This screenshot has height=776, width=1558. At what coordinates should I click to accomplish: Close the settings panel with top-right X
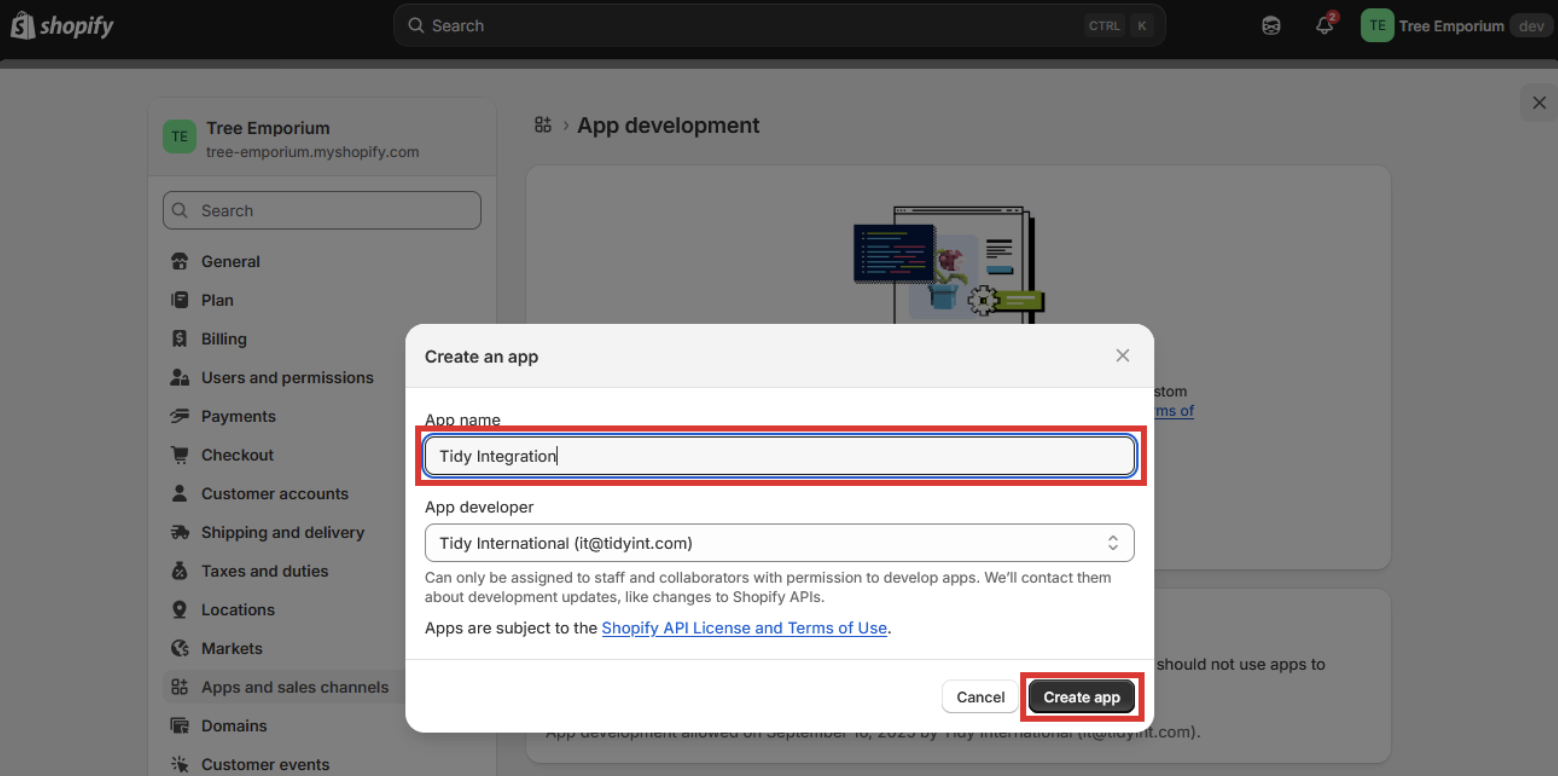point(1539,103)
